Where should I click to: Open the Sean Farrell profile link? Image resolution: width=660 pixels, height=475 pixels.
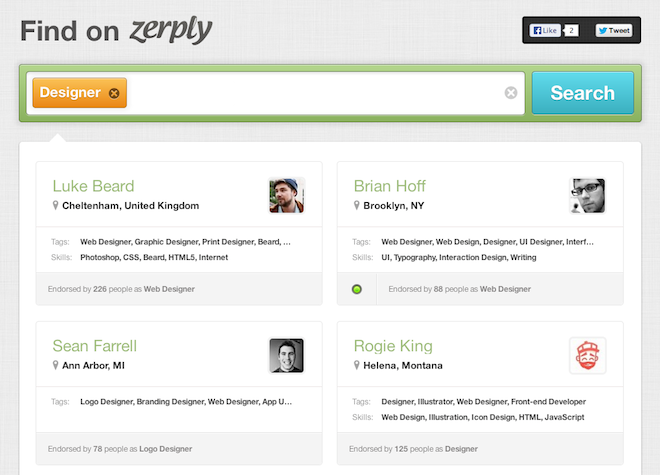click(95, 346)
